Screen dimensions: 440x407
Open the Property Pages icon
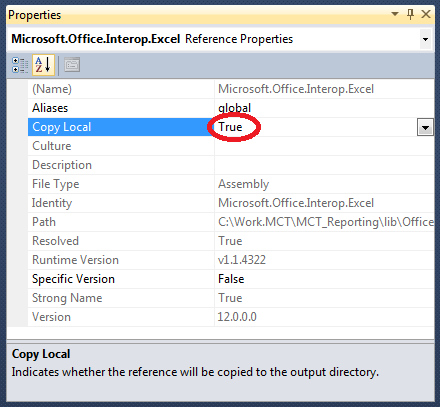tap(72, 65)
